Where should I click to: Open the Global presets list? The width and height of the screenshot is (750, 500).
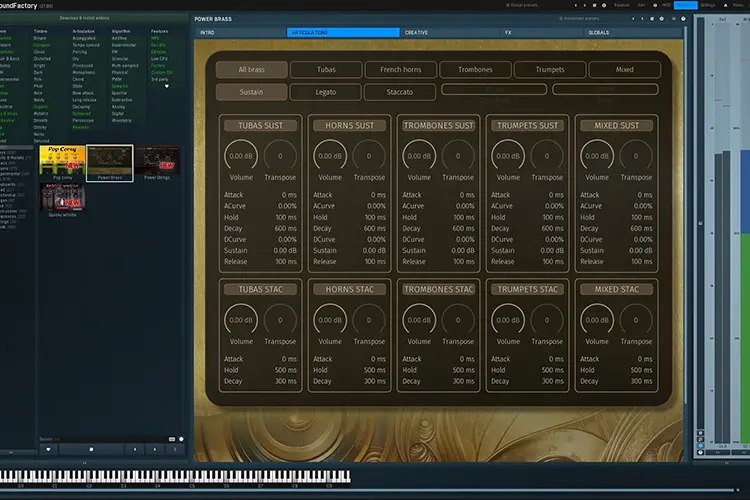tap(522, 5)
